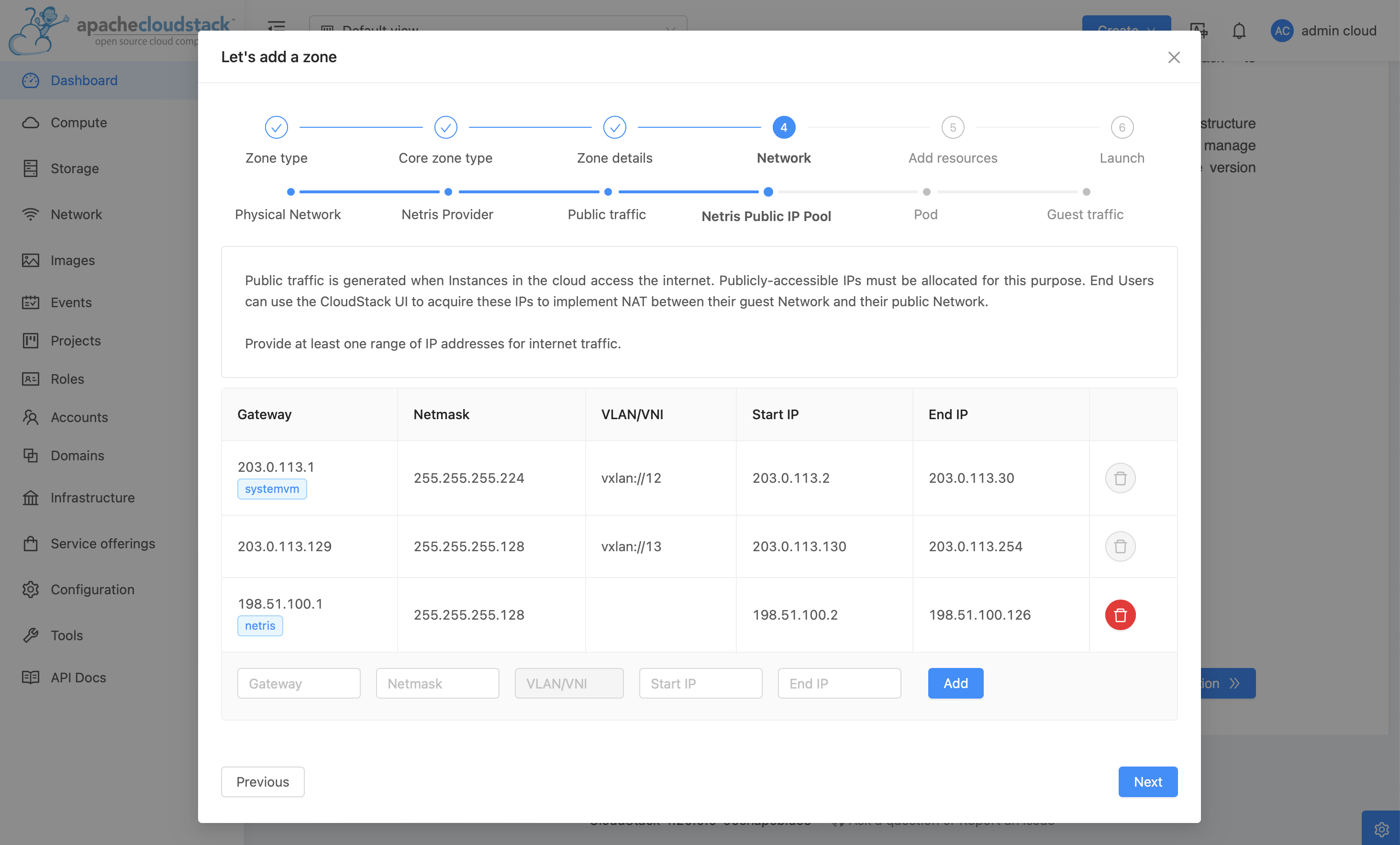Click the AC admin avatar

coord(1282,31)
